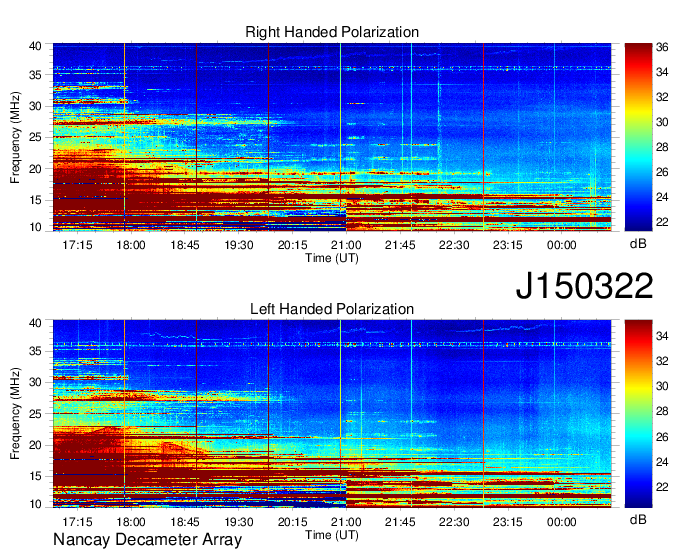This screenshot has width=680, height=552.
Task: Click the 20:15 tick under Left Handed plot
Action: pyautogui.click(x=292, y=522)
